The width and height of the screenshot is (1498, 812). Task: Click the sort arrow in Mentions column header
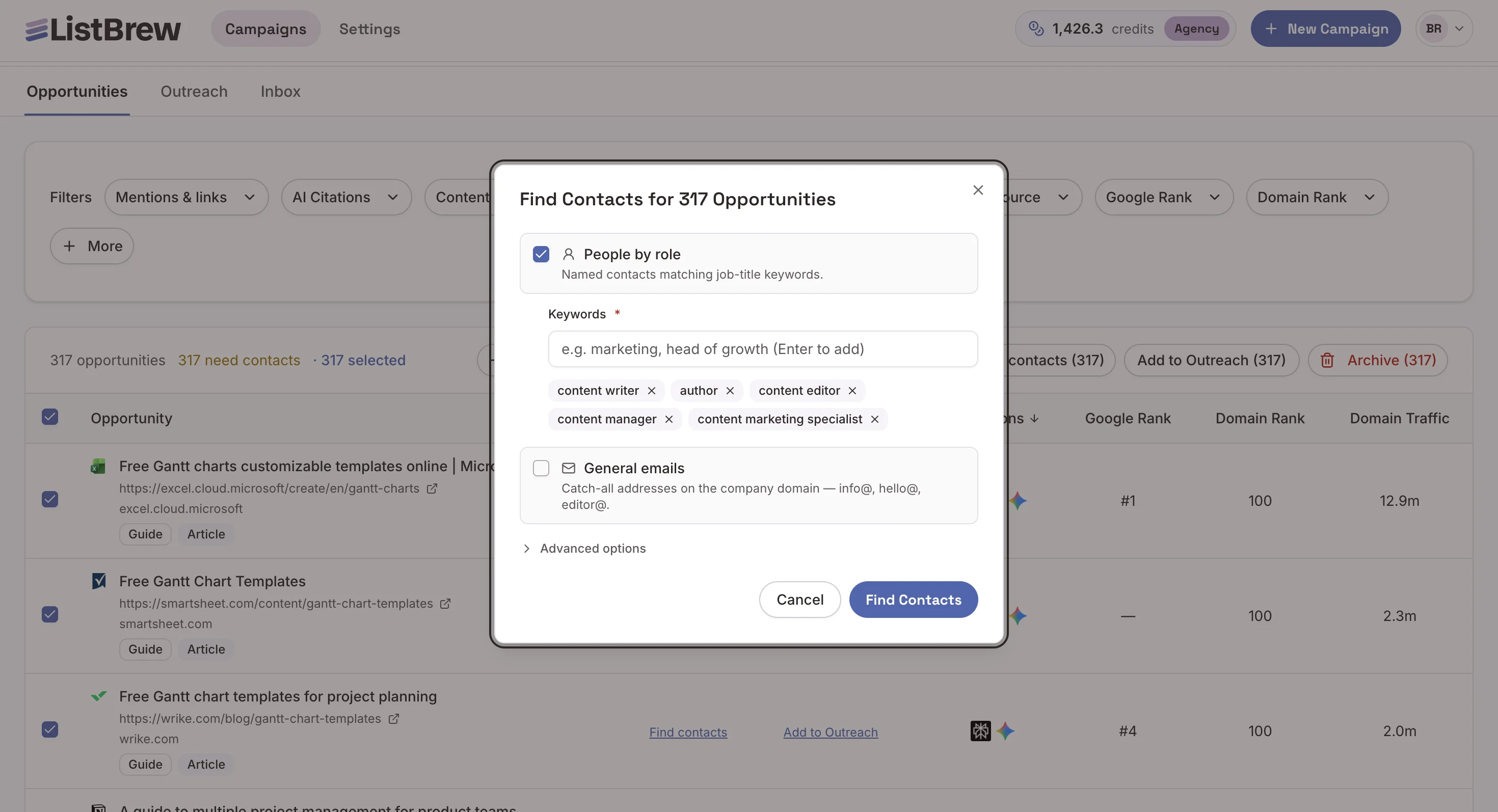1034,419
